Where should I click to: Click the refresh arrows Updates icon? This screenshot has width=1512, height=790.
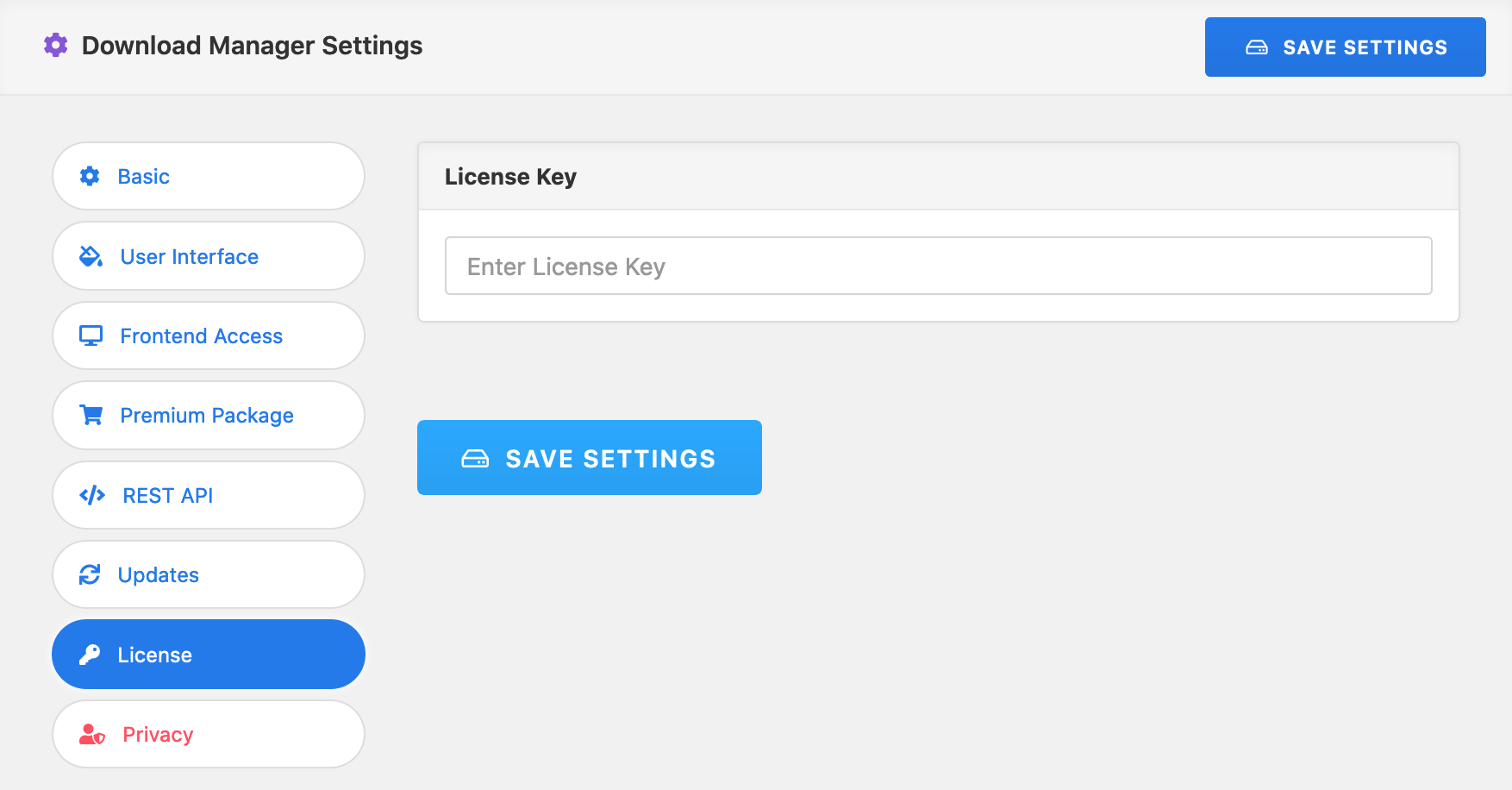pos(90,574)
